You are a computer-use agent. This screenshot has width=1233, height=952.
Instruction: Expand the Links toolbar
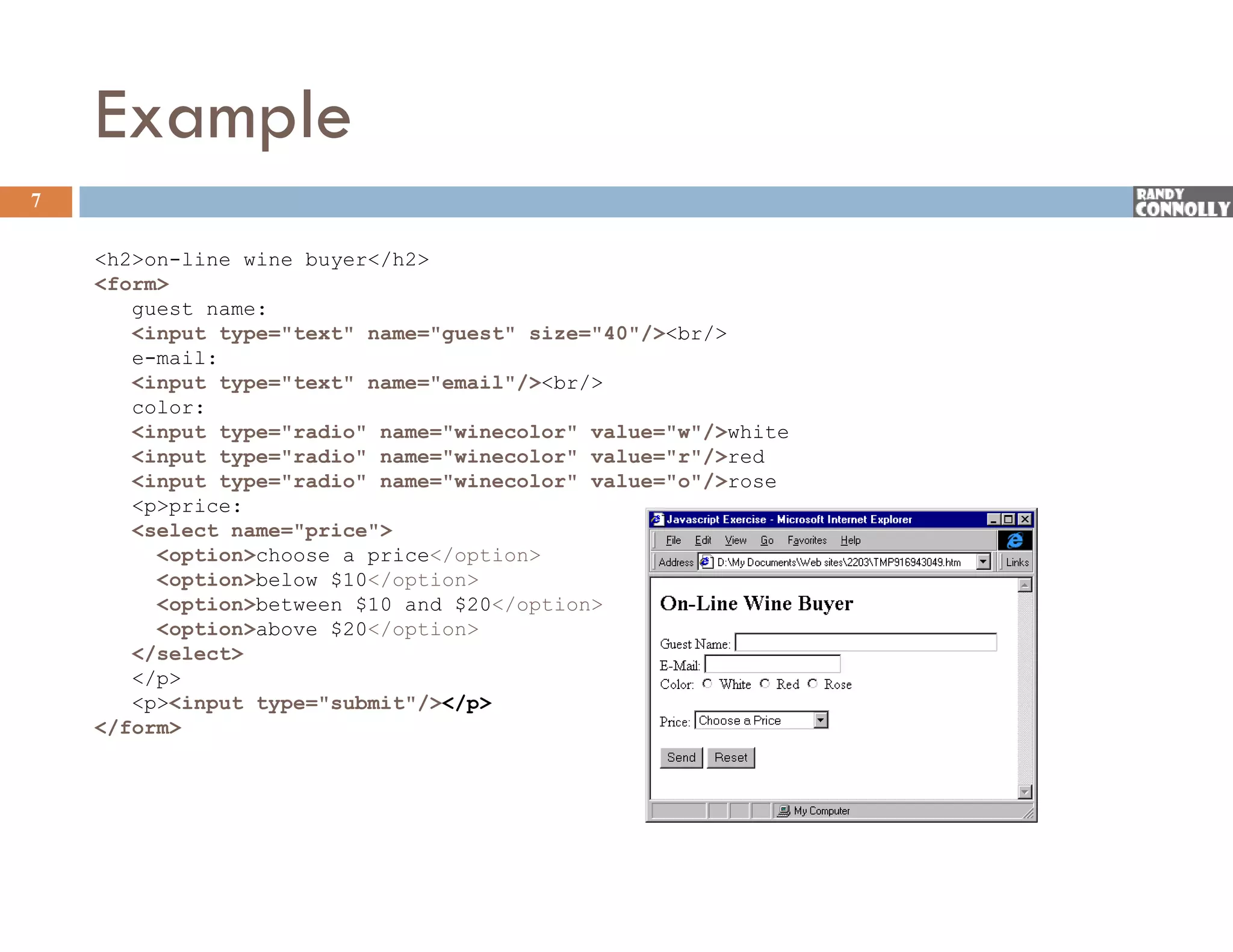[1017, 562]
